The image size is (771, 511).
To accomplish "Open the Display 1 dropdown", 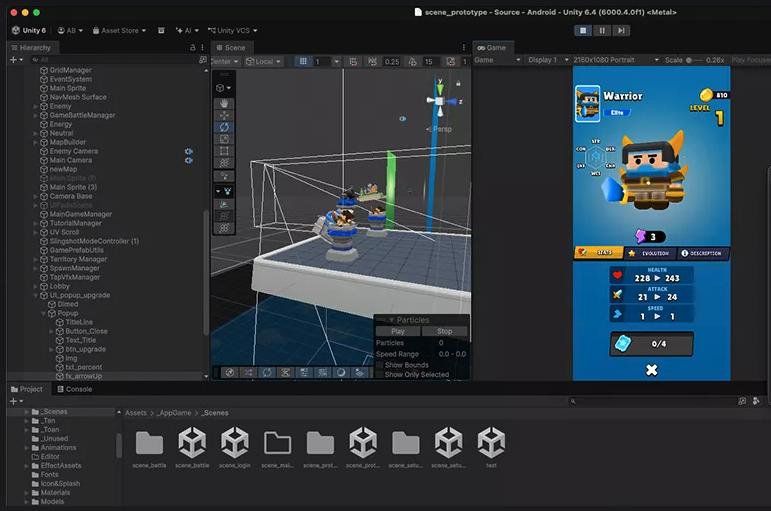I will (x=548, y=60).
